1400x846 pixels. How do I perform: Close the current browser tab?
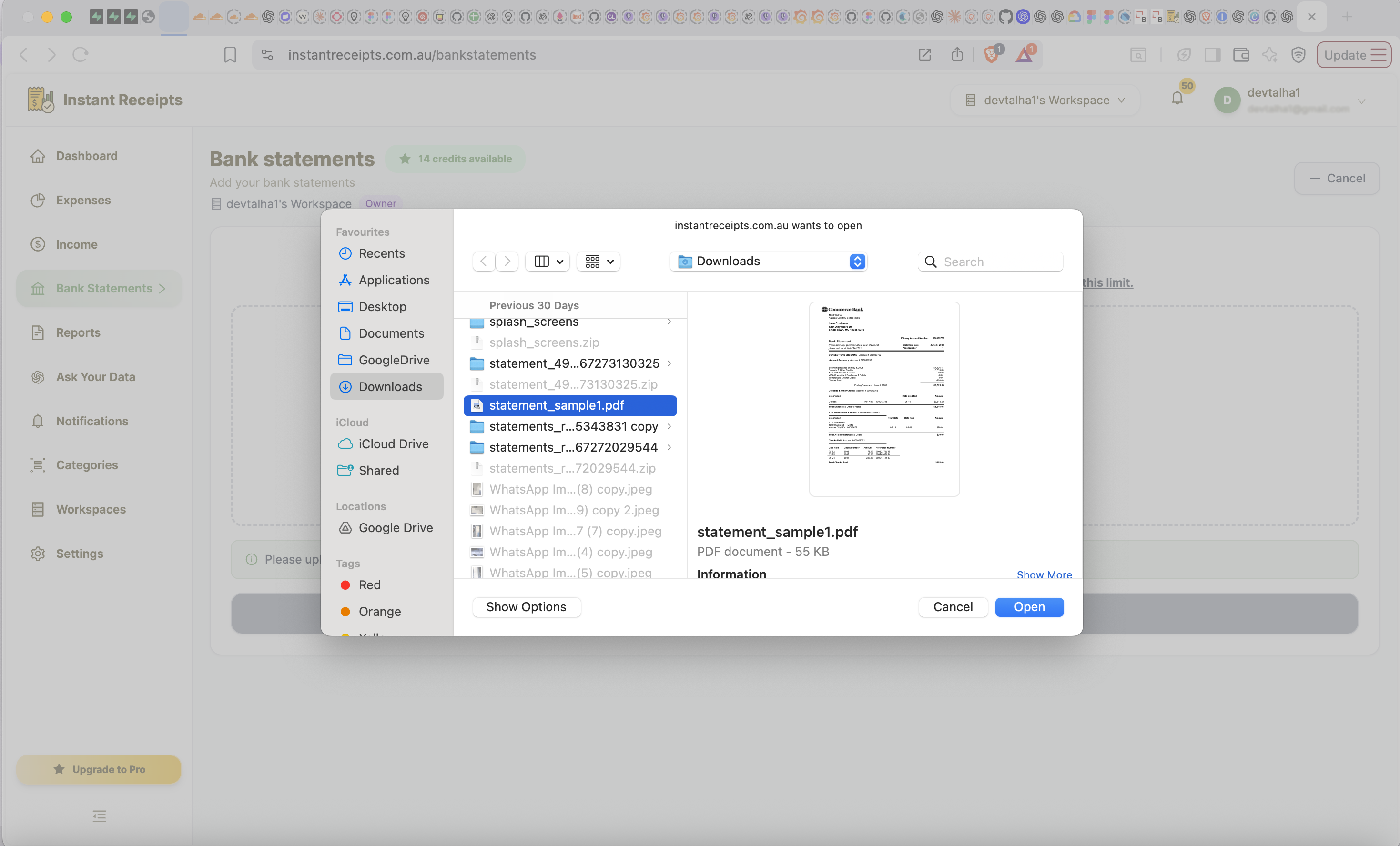click(1311, 17)
